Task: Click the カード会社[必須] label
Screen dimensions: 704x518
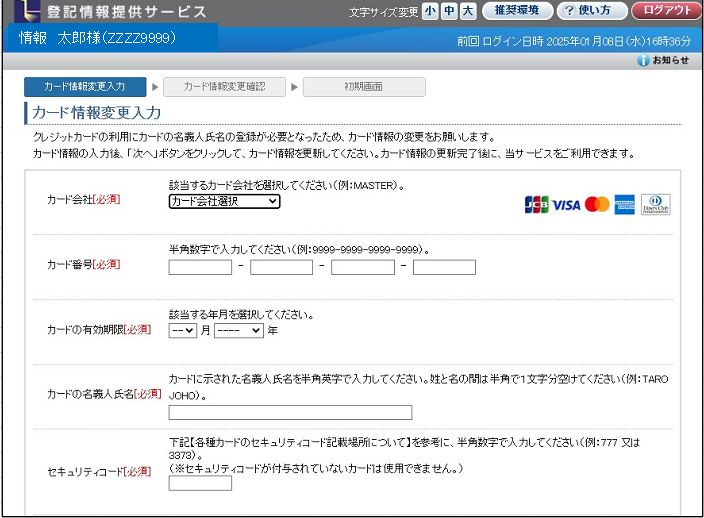Action: (x=84, y=200)
